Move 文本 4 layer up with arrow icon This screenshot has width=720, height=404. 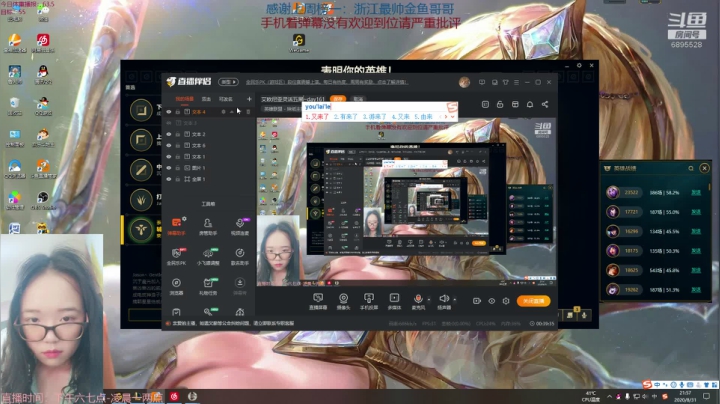232,112
